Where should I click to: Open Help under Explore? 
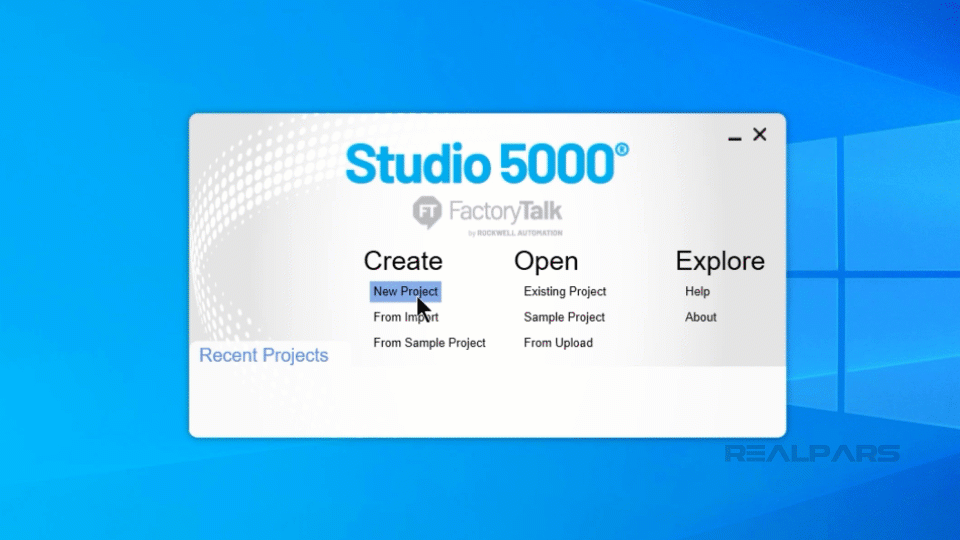[697, 291]
